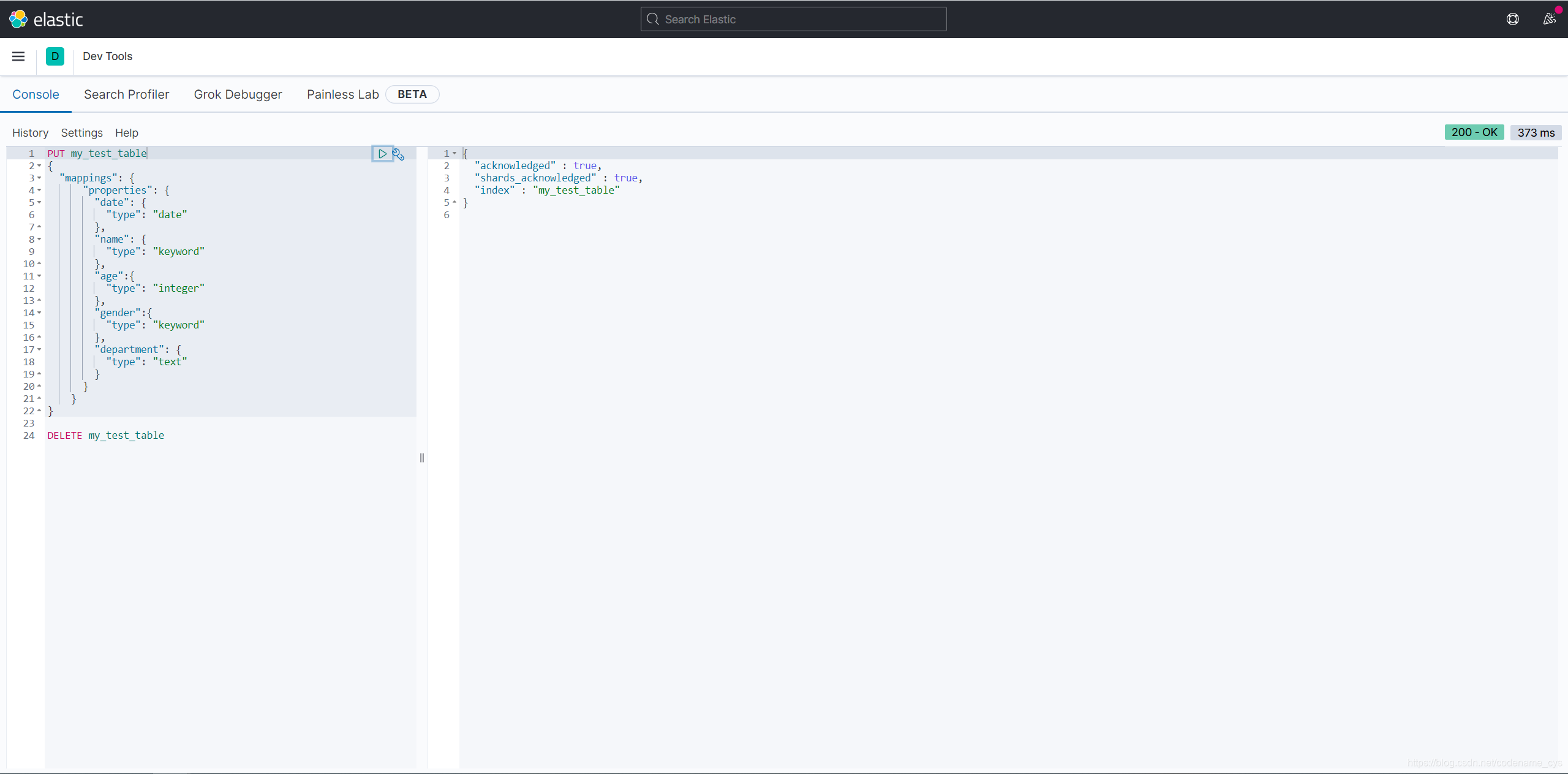Click the DELETE my_test_table request line
The image size is (1568, 774).
pyautogui.click(x=106, y=435)
